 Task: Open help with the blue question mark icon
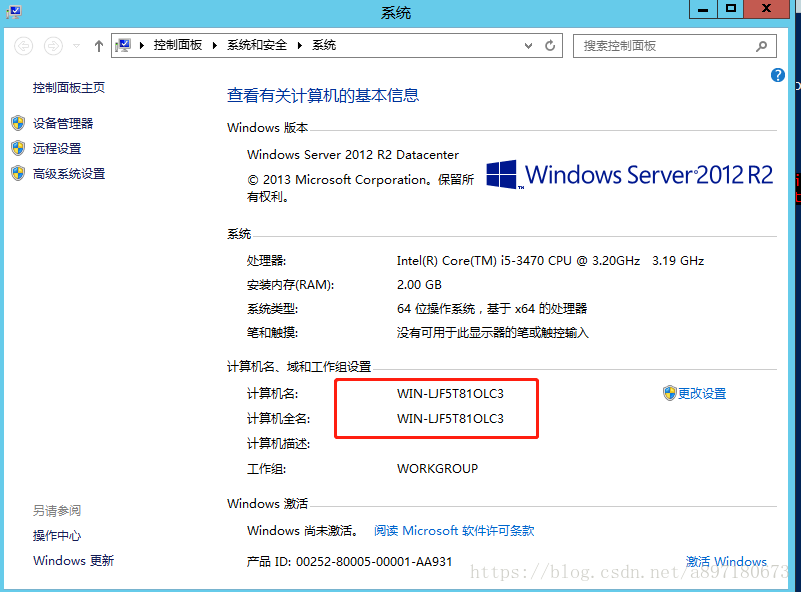pyautogui.click(x=778, y=75)
